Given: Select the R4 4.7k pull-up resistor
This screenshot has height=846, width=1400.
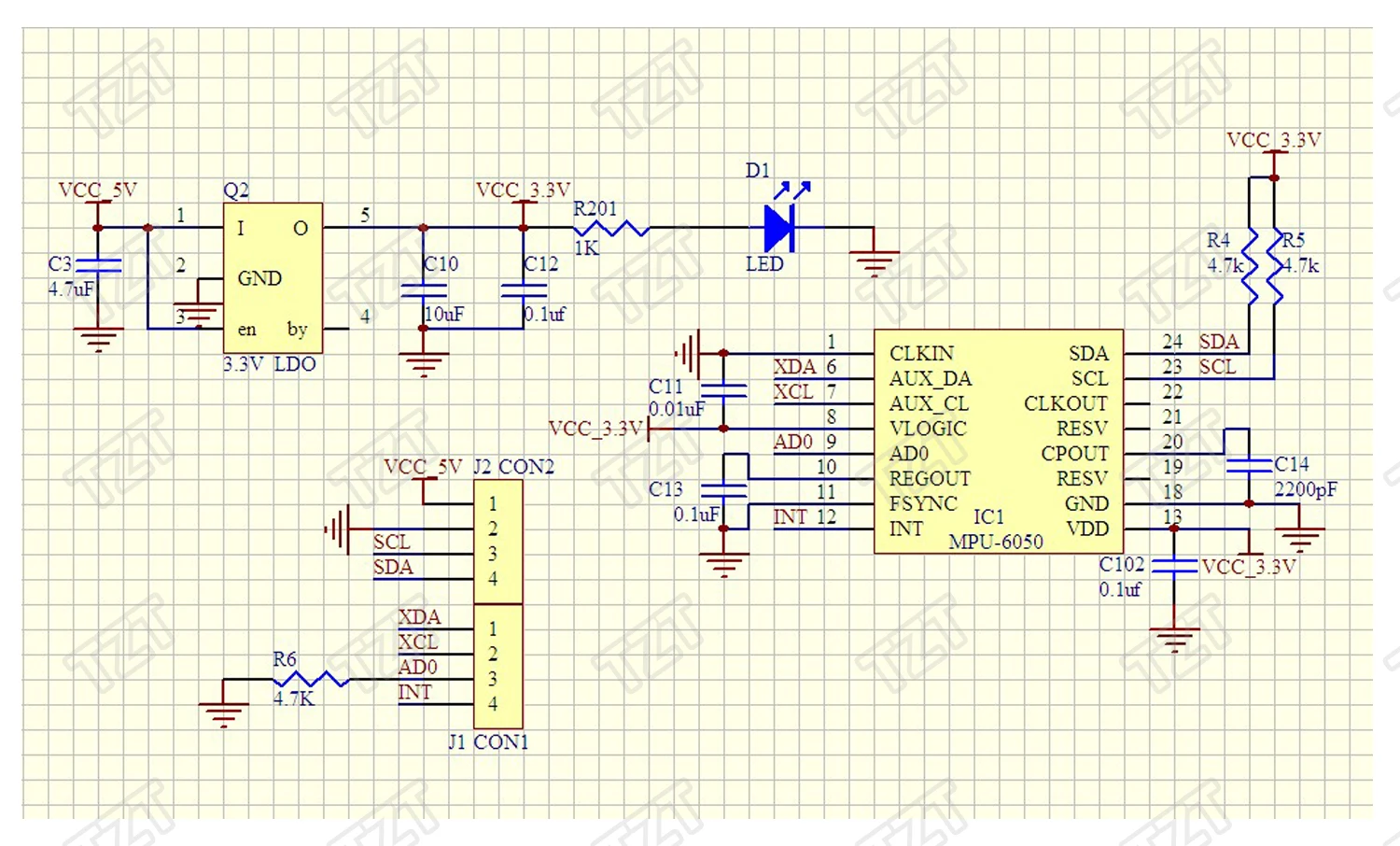Looking at the screenshot, I should pyautogui.click(x=1250, y=266).
